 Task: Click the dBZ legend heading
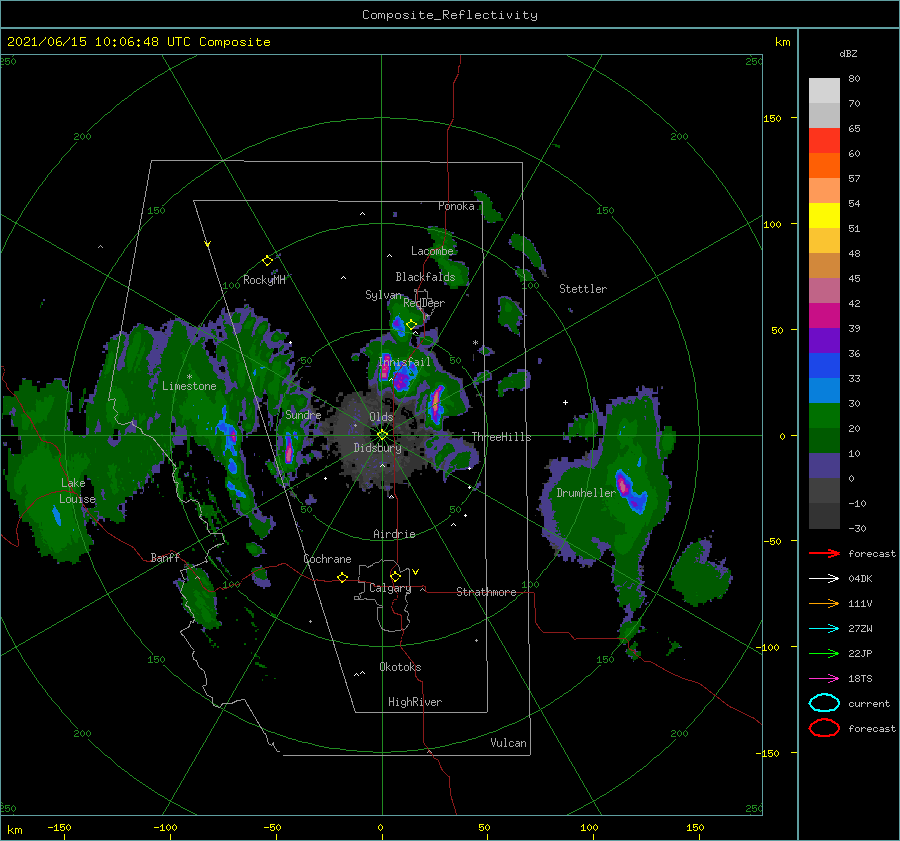coord(848,53)
